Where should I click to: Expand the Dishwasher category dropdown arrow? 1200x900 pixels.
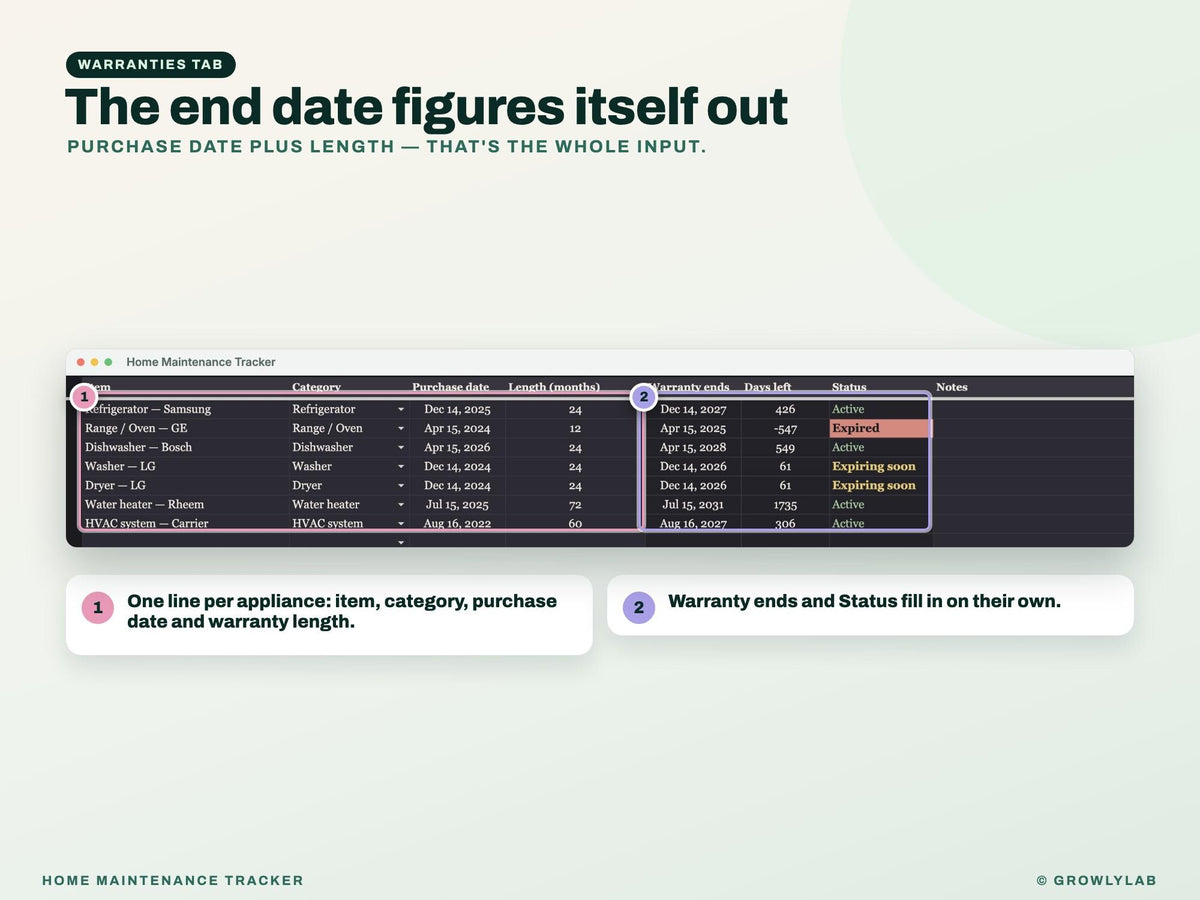pos(401,447)
